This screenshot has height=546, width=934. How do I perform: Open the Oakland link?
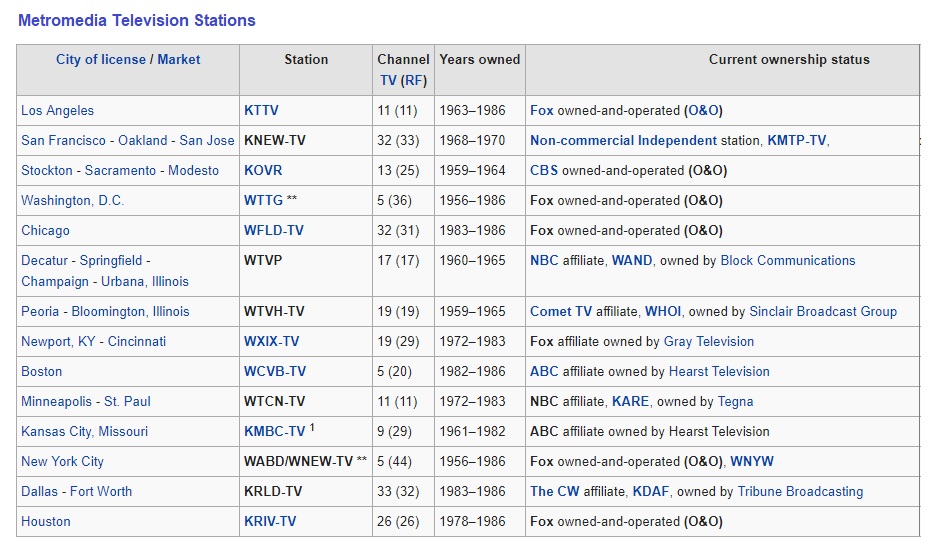pos(142,141)
